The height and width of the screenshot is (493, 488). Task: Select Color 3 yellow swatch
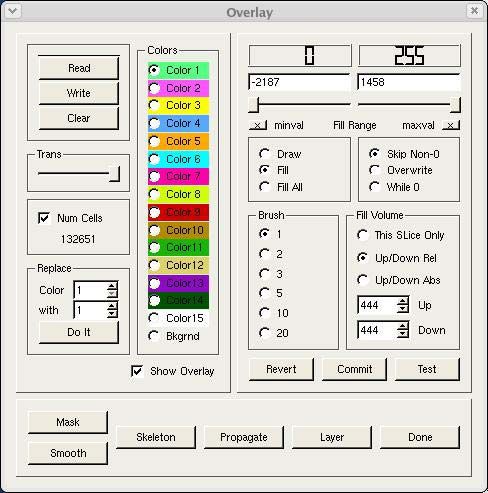click(178, 105)
